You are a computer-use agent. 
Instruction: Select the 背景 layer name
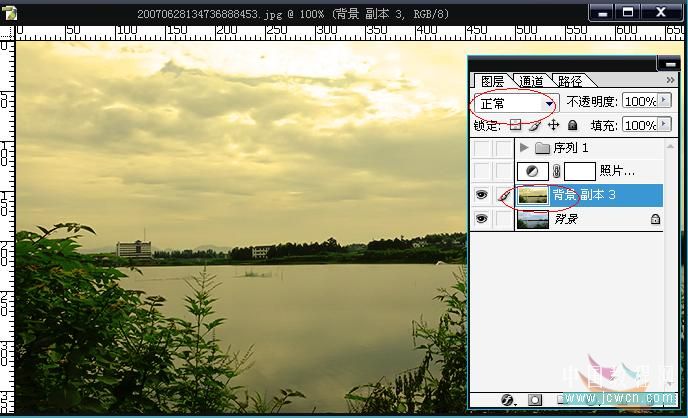[x=566, y=218]
